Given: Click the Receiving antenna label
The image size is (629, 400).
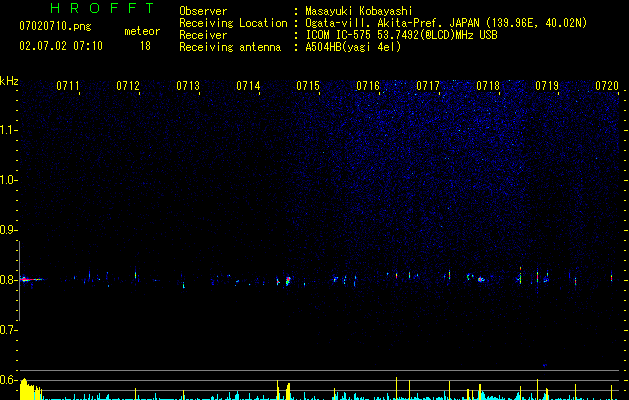Looking at the screenshot, I should point(230,47).
